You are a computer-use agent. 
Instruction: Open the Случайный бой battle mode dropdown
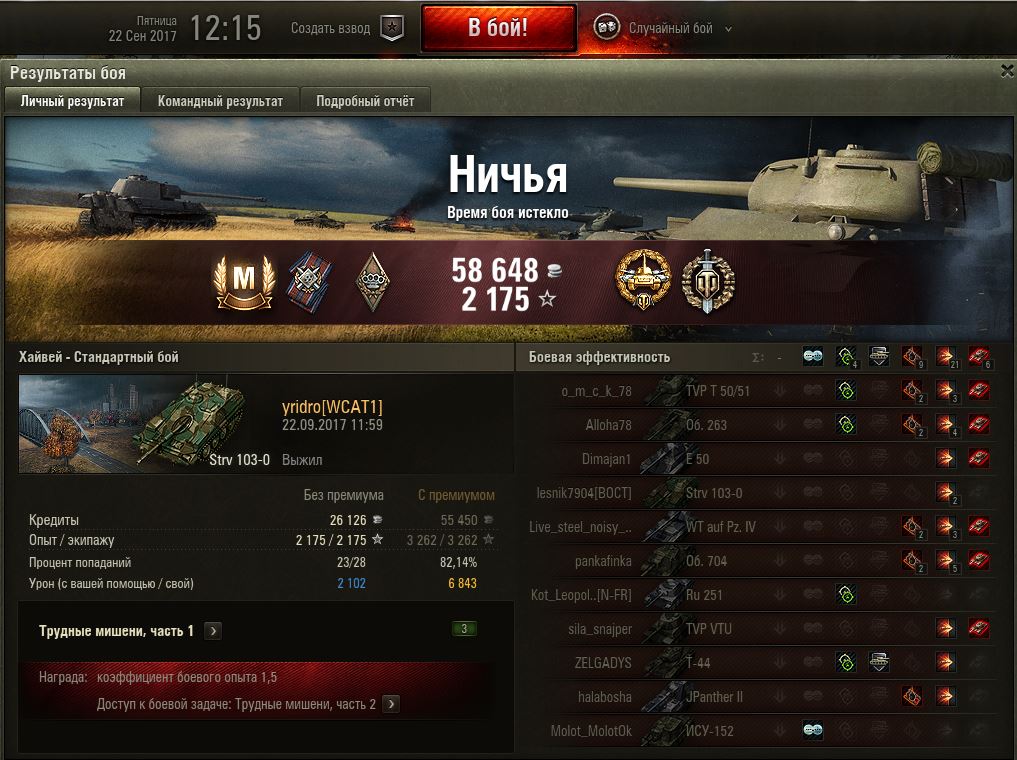pyautogui.click(x=663, y=28)
